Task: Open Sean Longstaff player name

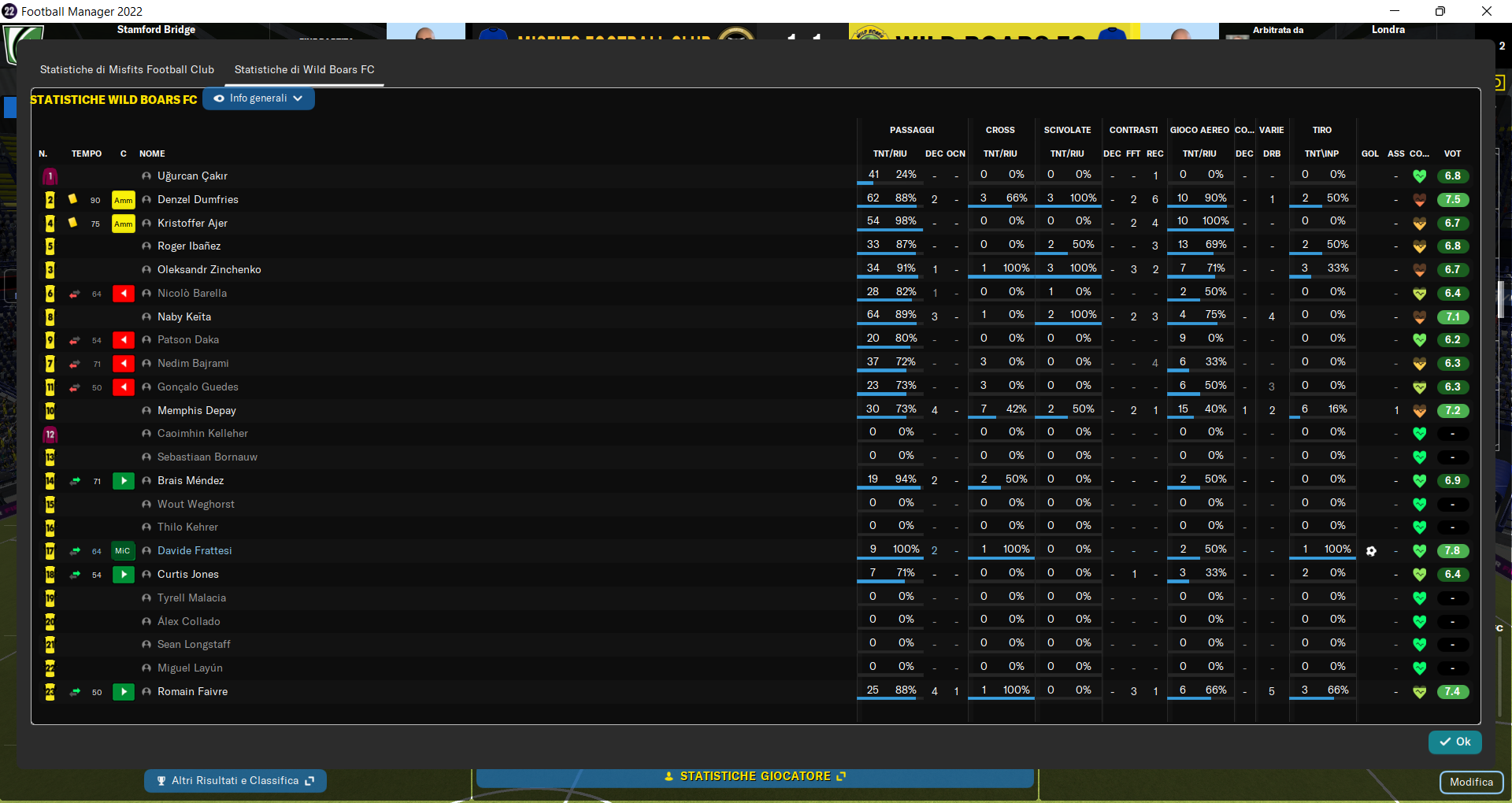Action: click(x=194, y=644)
